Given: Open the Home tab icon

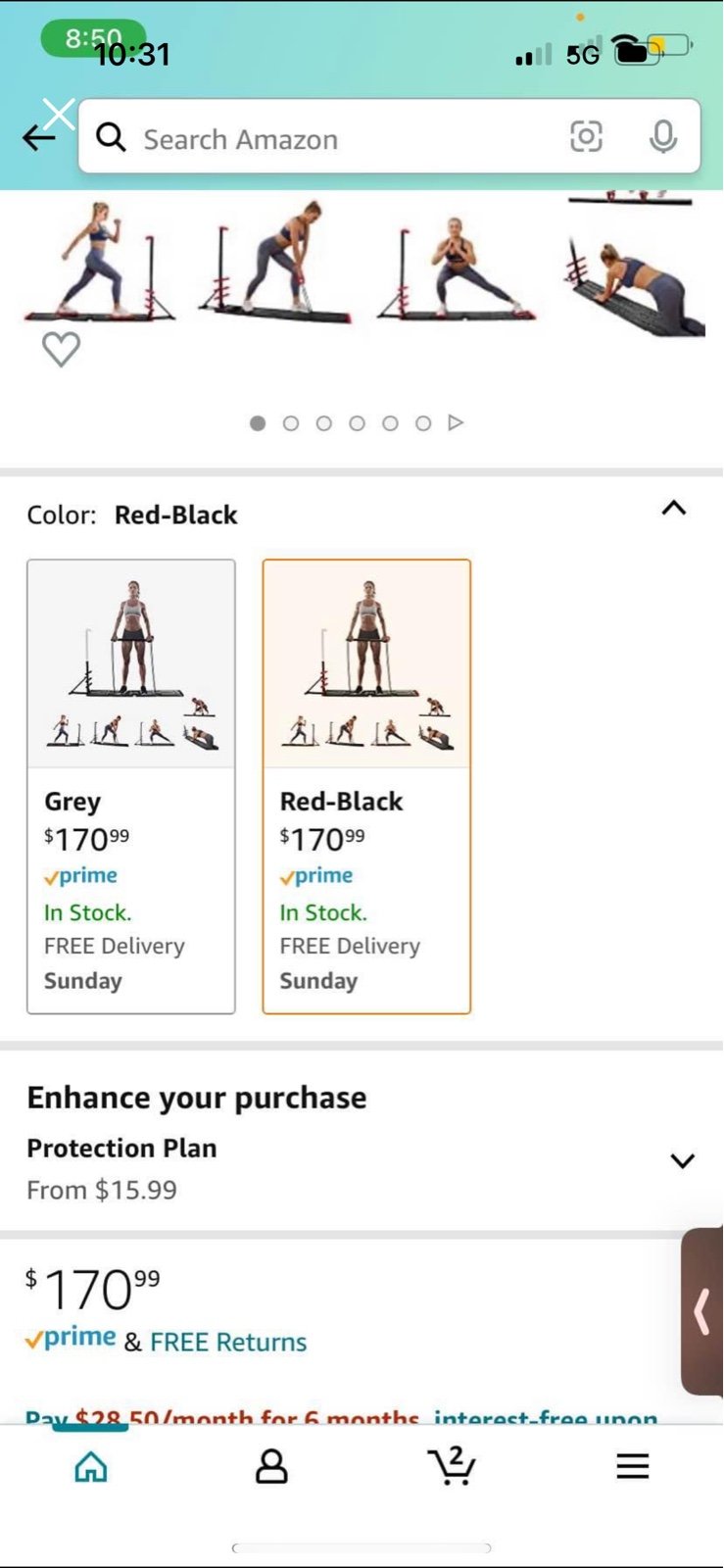Looking at the screenshot, I should (x=91, y=1466).
